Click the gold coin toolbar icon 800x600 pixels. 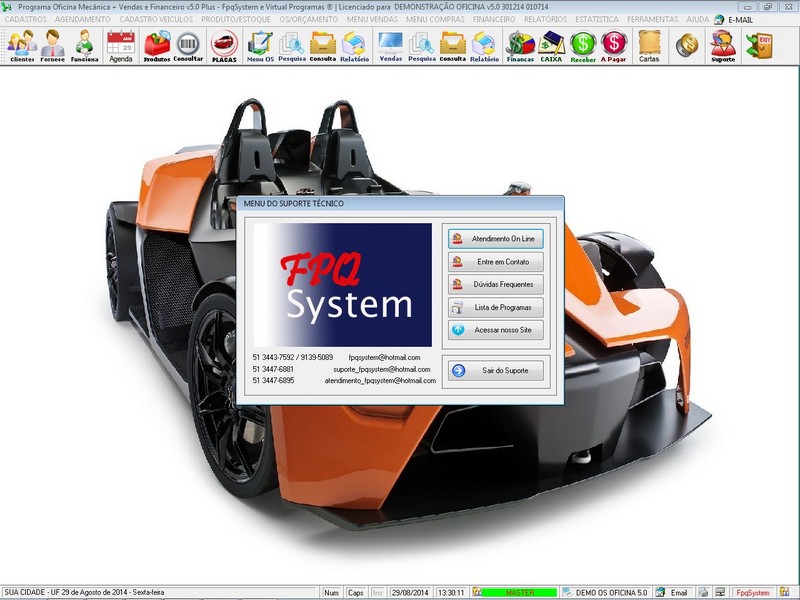[x=687, y=45]
